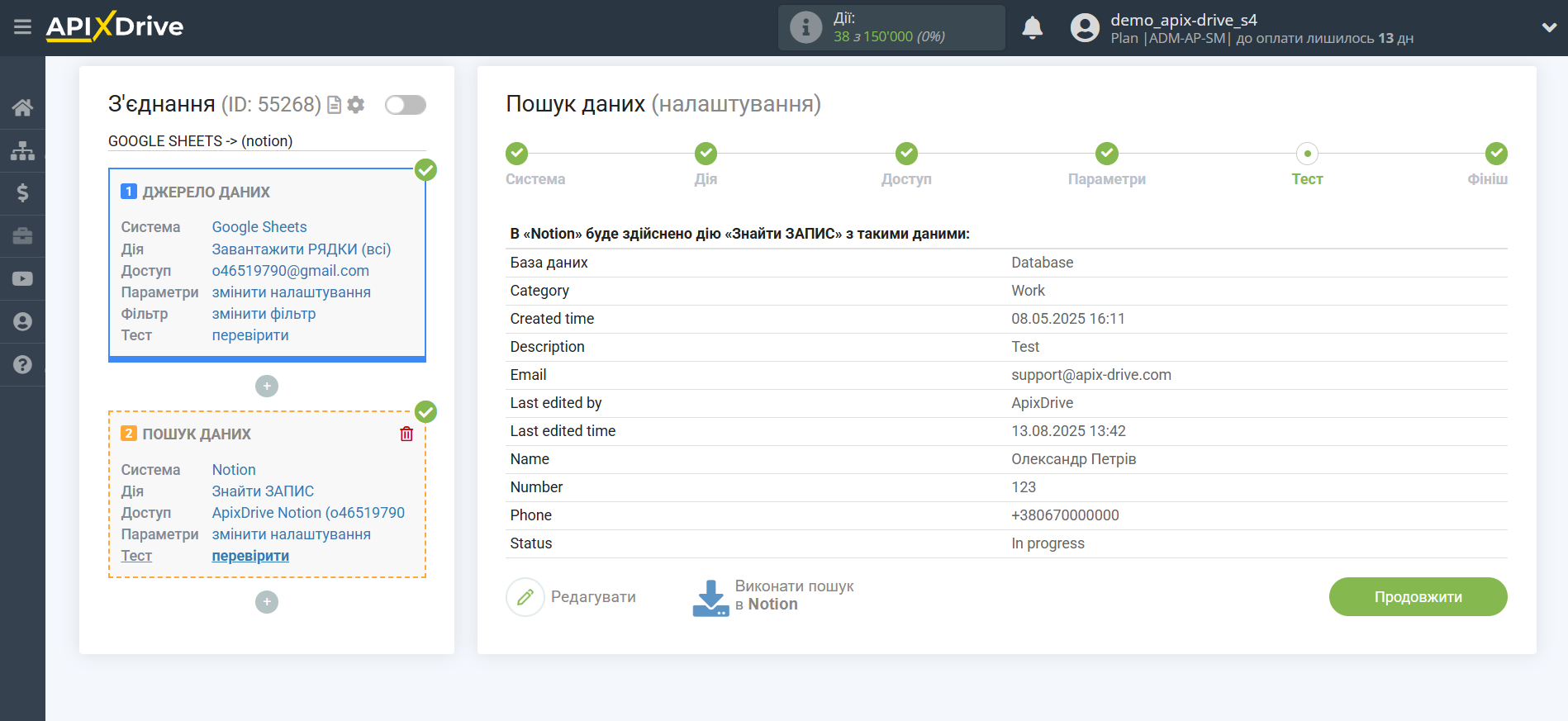Open Notion system link
The height and width of the screenshot is (721, 1568).
[234, 470]
